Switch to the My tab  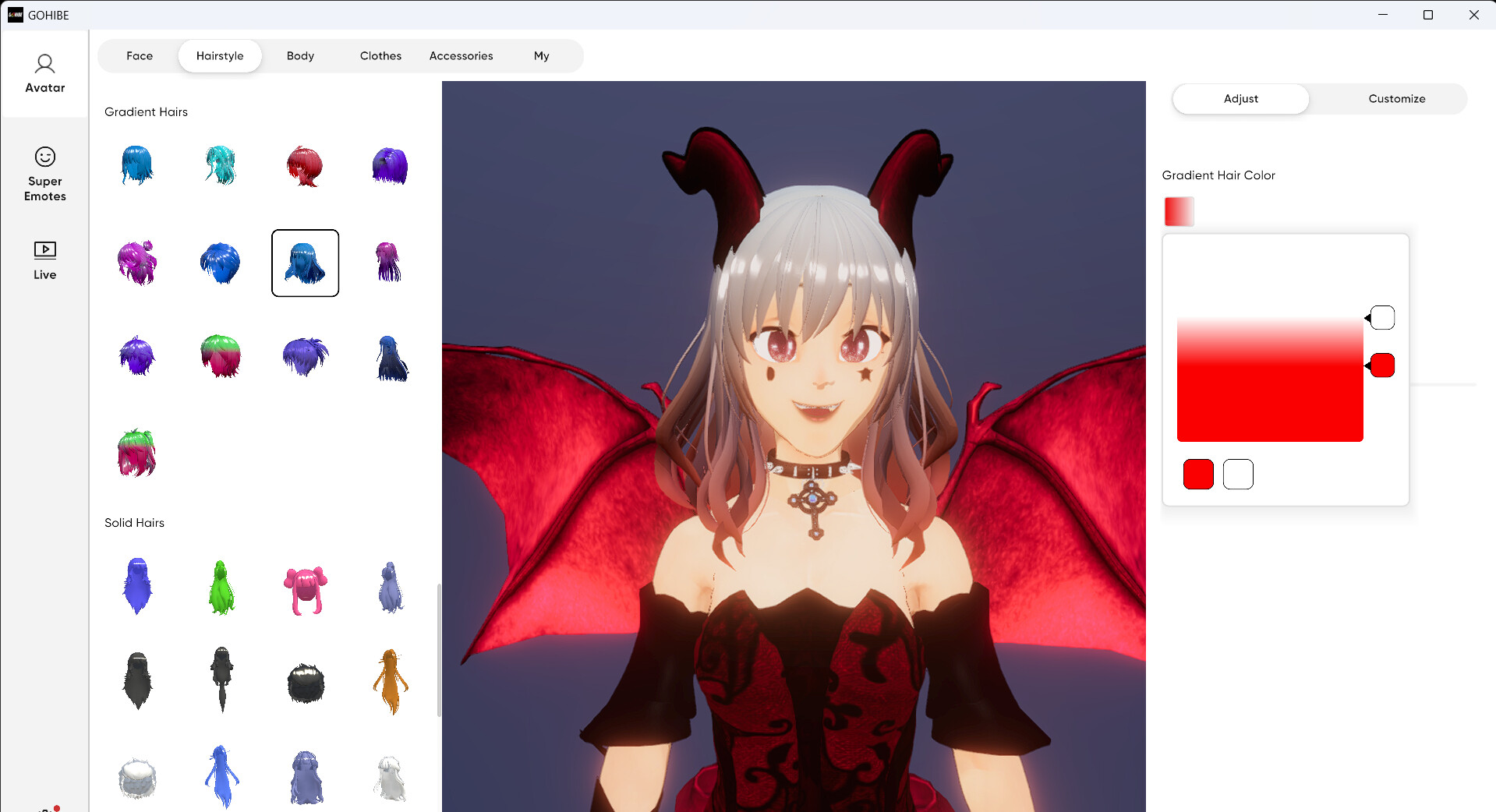click(541, 56)
